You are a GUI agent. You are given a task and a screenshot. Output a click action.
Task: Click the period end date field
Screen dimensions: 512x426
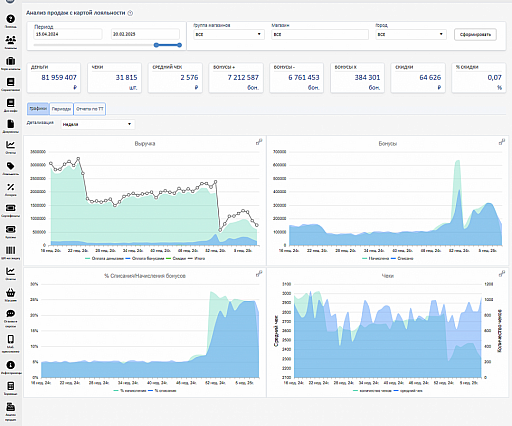[x=145, y=34]
